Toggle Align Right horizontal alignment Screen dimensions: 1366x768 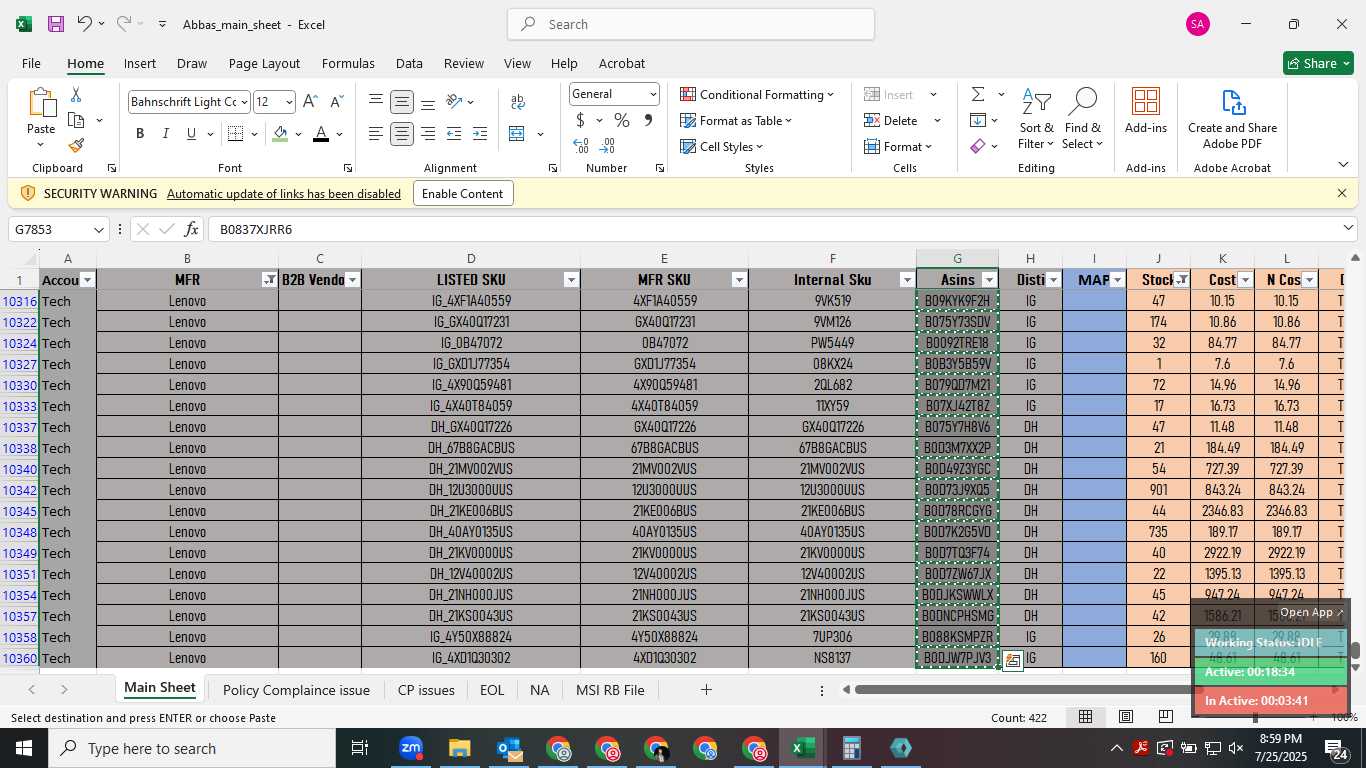(x=428, y=134)
